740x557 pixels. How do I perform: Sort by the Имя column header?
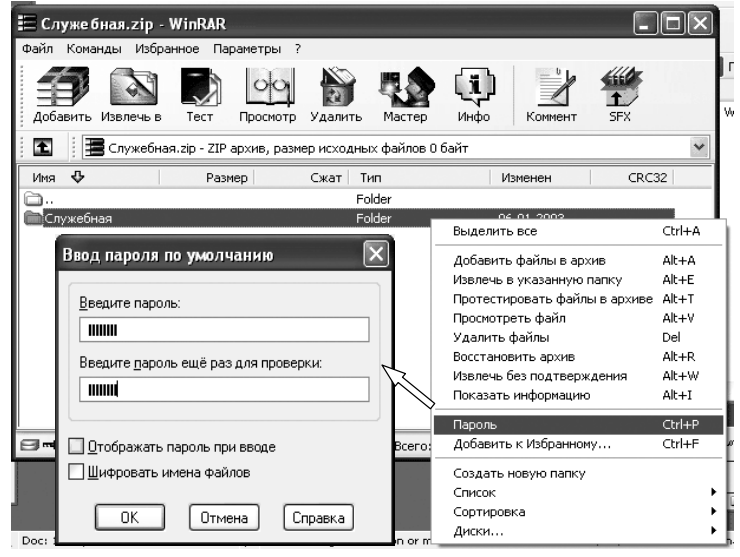(90, 177)
